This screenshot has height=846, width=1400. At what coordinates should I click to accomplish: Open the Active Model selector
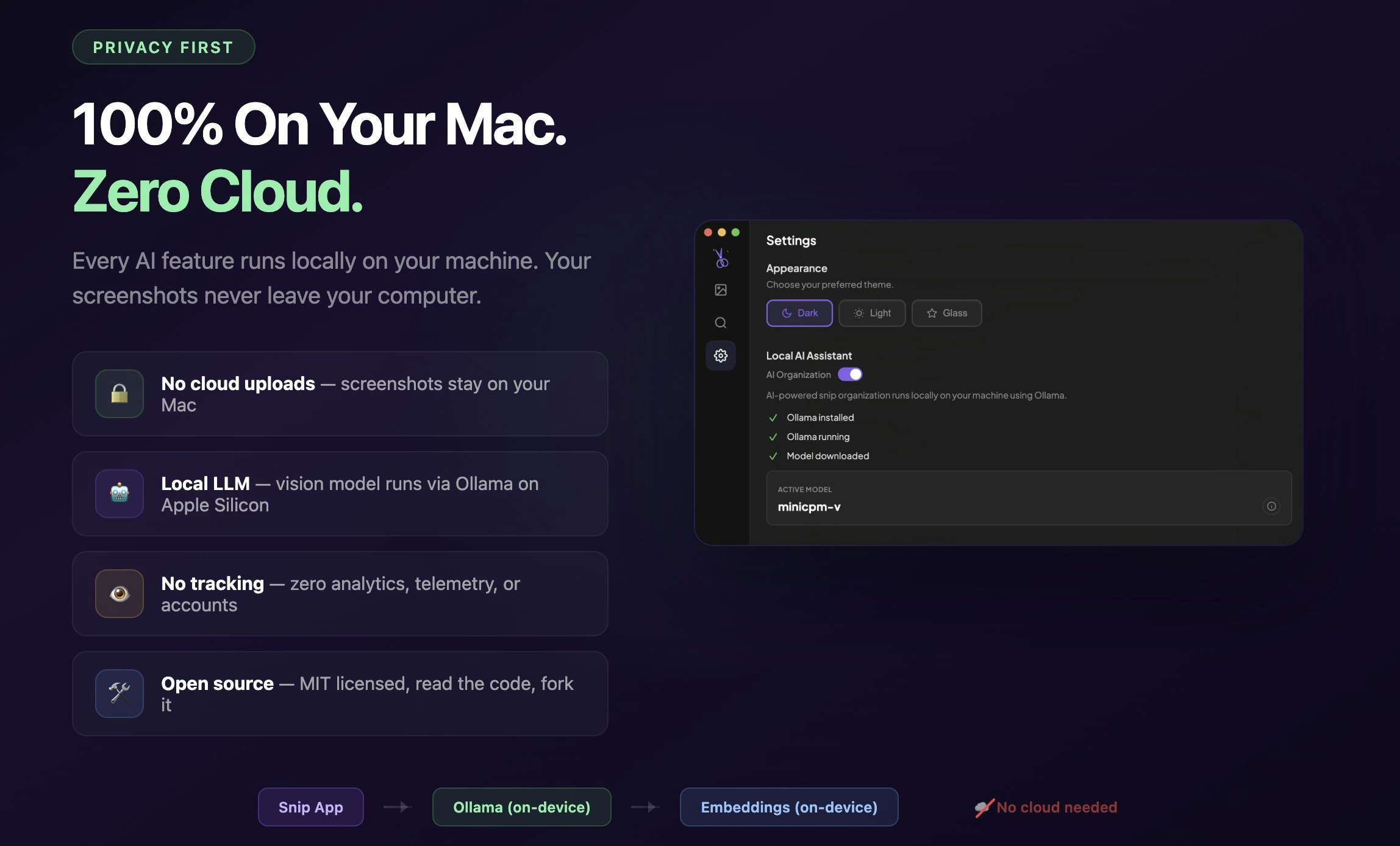[1029, 498]
